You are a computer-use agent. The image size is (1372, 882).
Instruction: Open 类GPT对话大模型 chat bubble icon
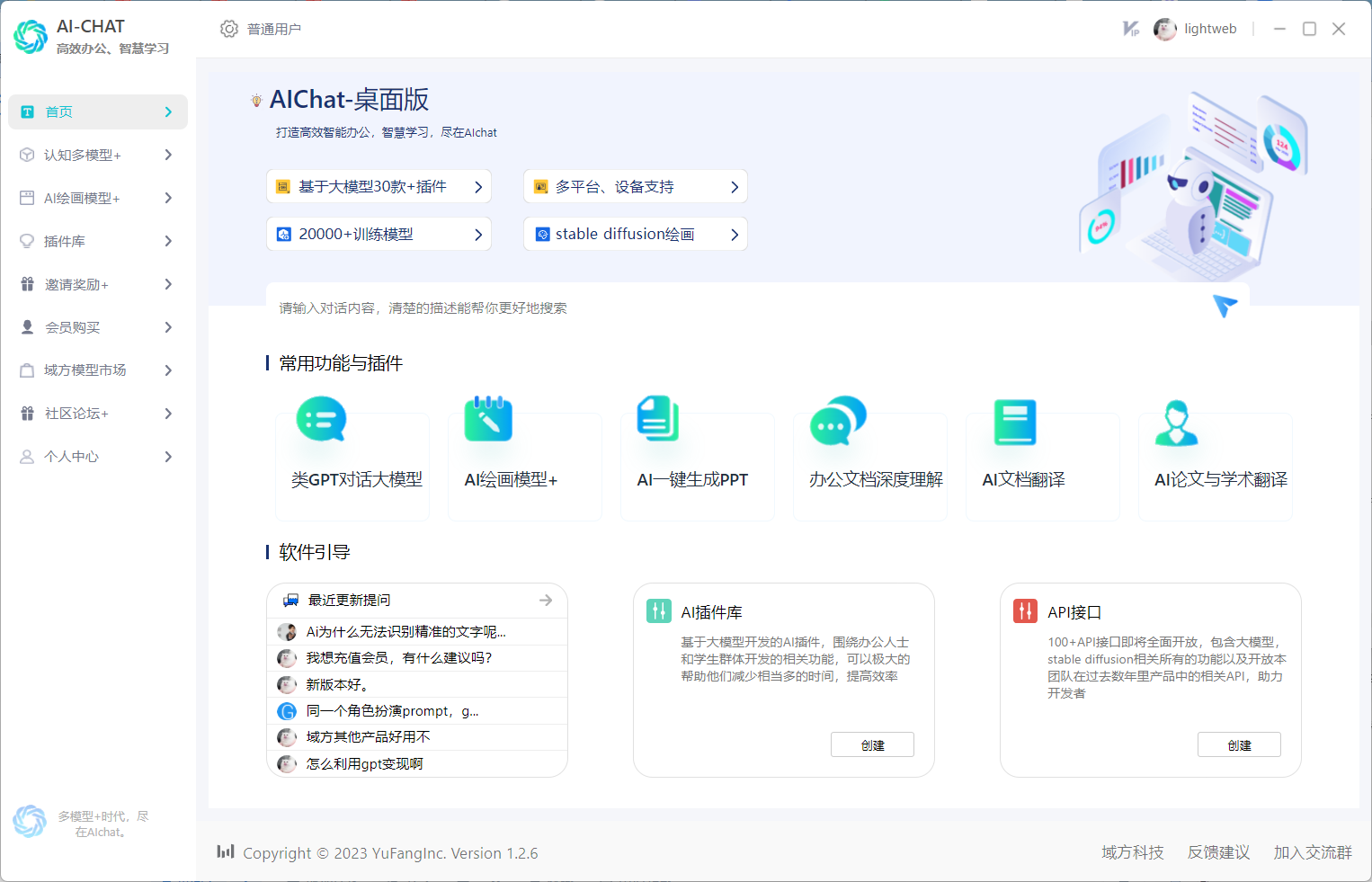[321, 420]
